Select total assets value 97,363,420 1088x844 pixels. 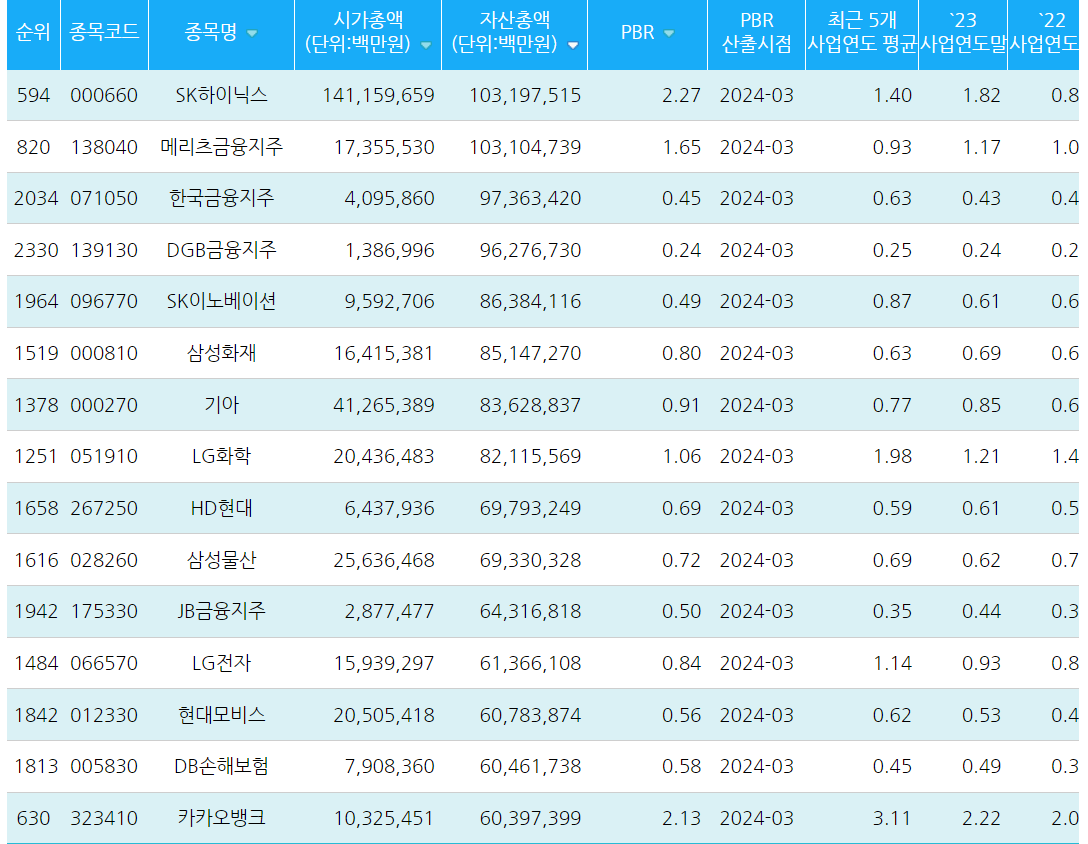pos(530,199)
